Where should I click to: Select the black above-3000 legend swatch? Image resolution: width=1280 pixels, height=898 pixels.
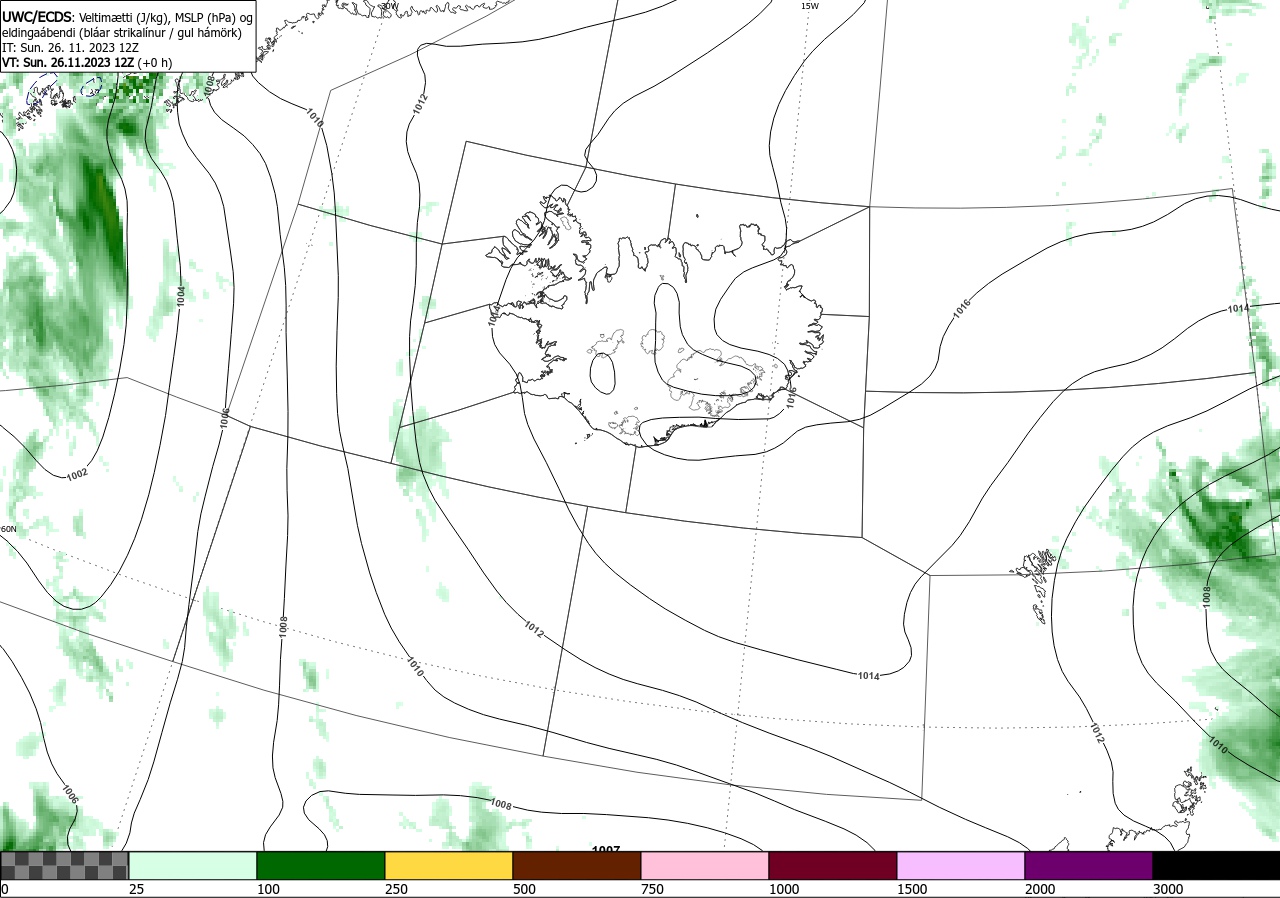click(x=1216, y=866)
